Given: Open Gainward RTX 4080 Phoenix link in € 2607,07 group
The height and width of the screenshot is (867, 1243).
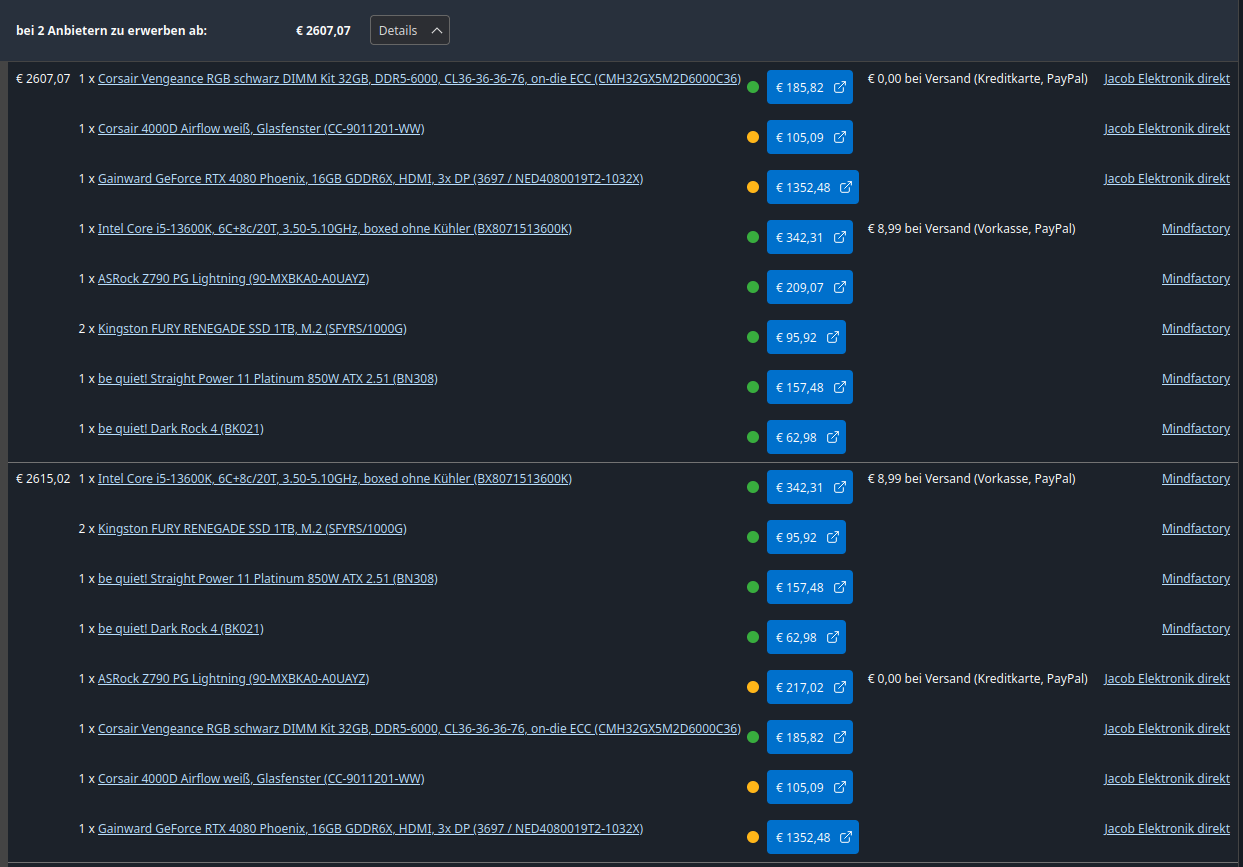Looking at the screenshot, I should tap(370, 179).
